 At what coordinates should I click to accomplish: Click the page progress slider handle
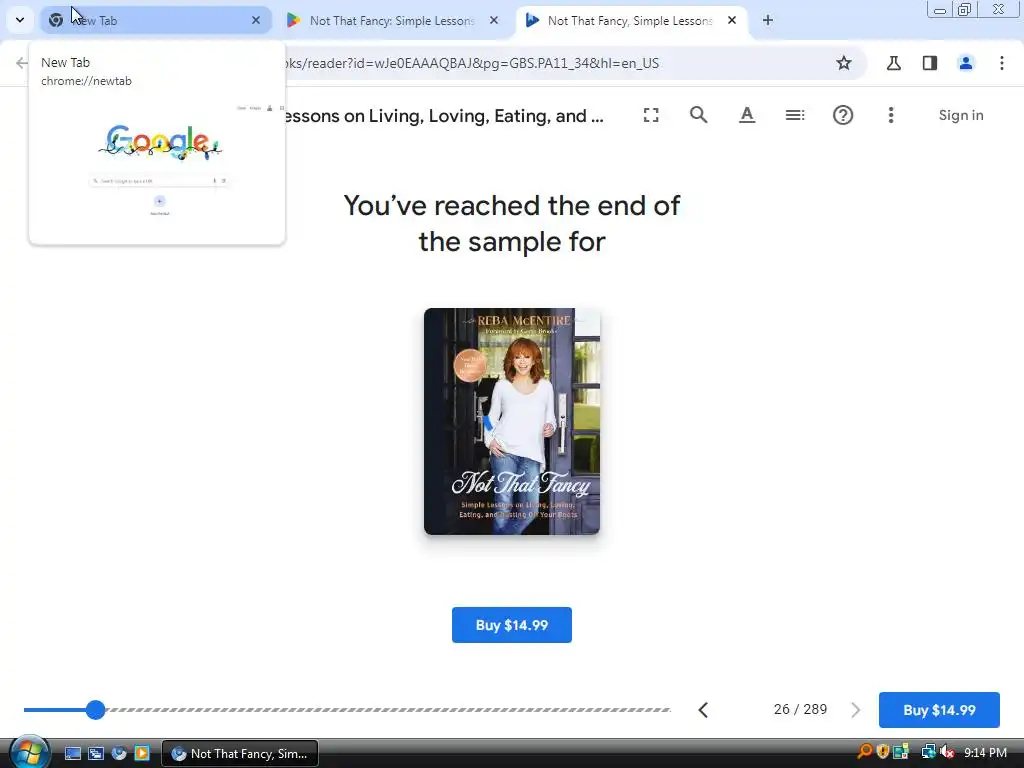(95, 710)
